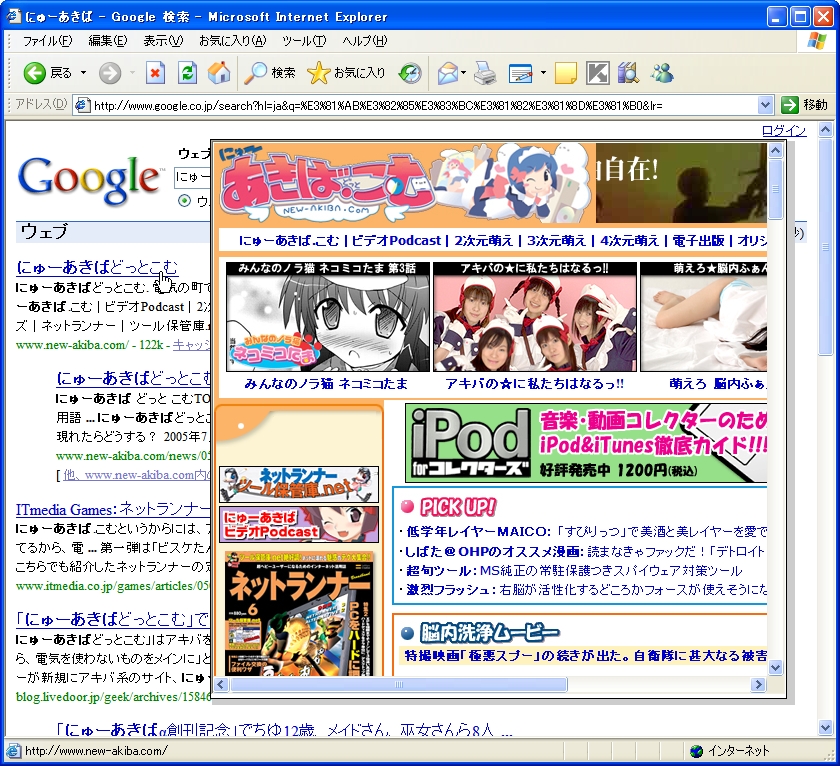Screen dimensions: 840x766
Task: Click ネットランナー ツール保管庫.net banner
Action: (299, 484)
